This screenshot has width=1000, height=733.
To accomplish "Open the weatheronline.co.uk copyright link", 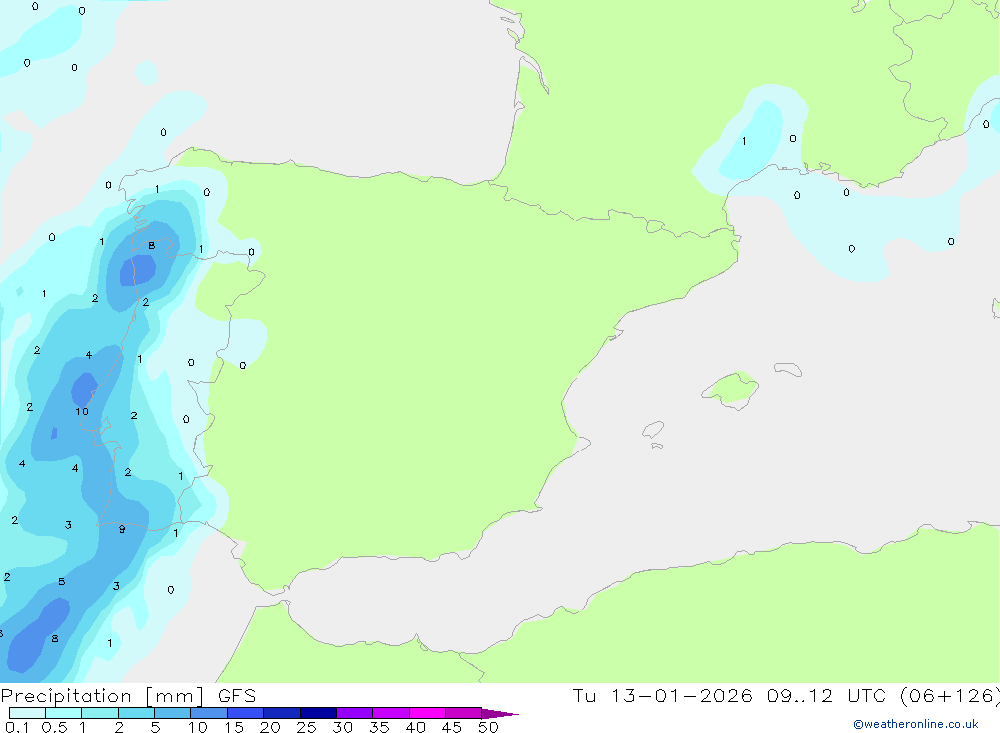I will pos(916,724).
